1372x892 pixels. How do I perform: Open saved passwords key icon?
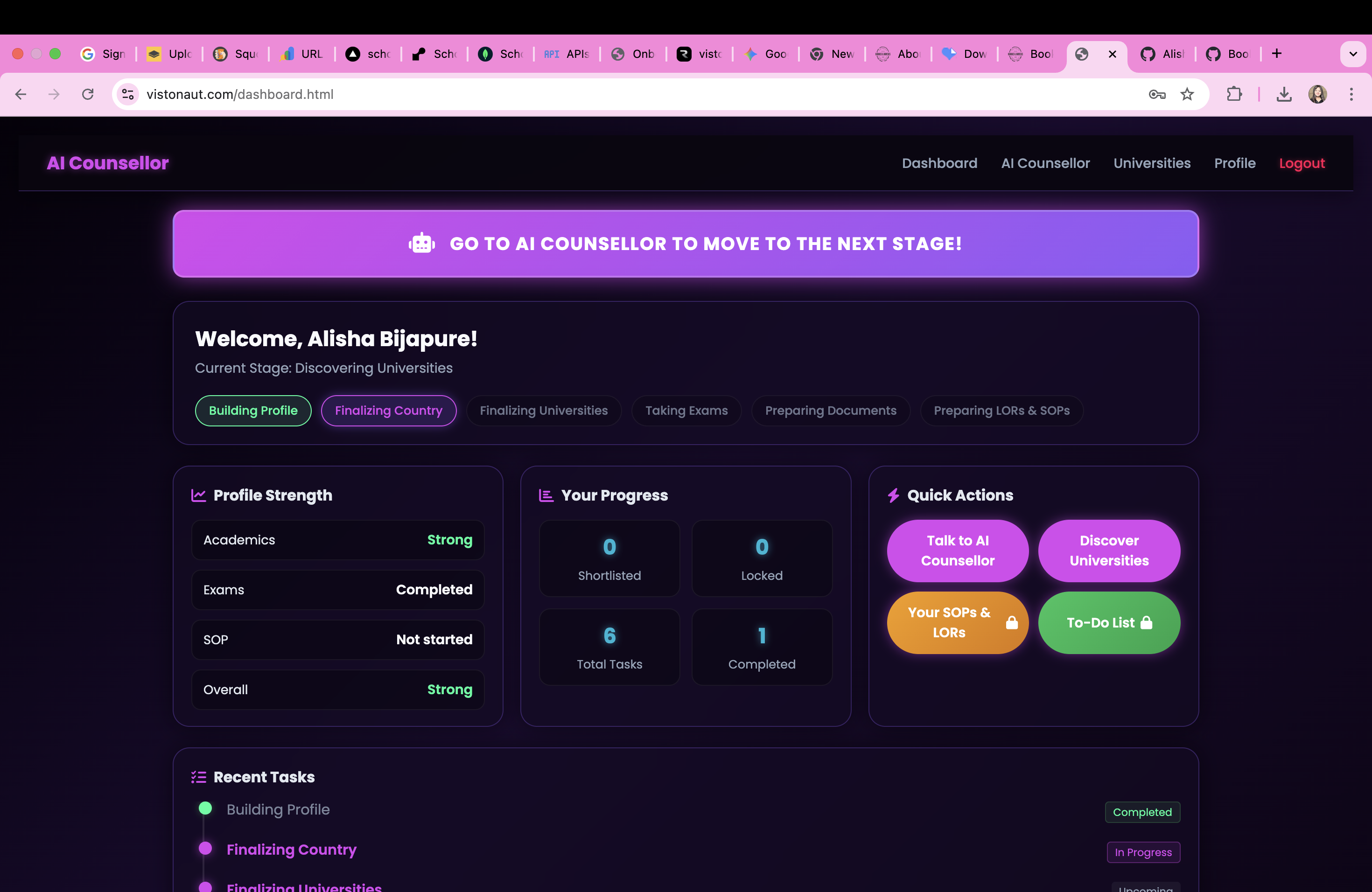point(1157,94)
